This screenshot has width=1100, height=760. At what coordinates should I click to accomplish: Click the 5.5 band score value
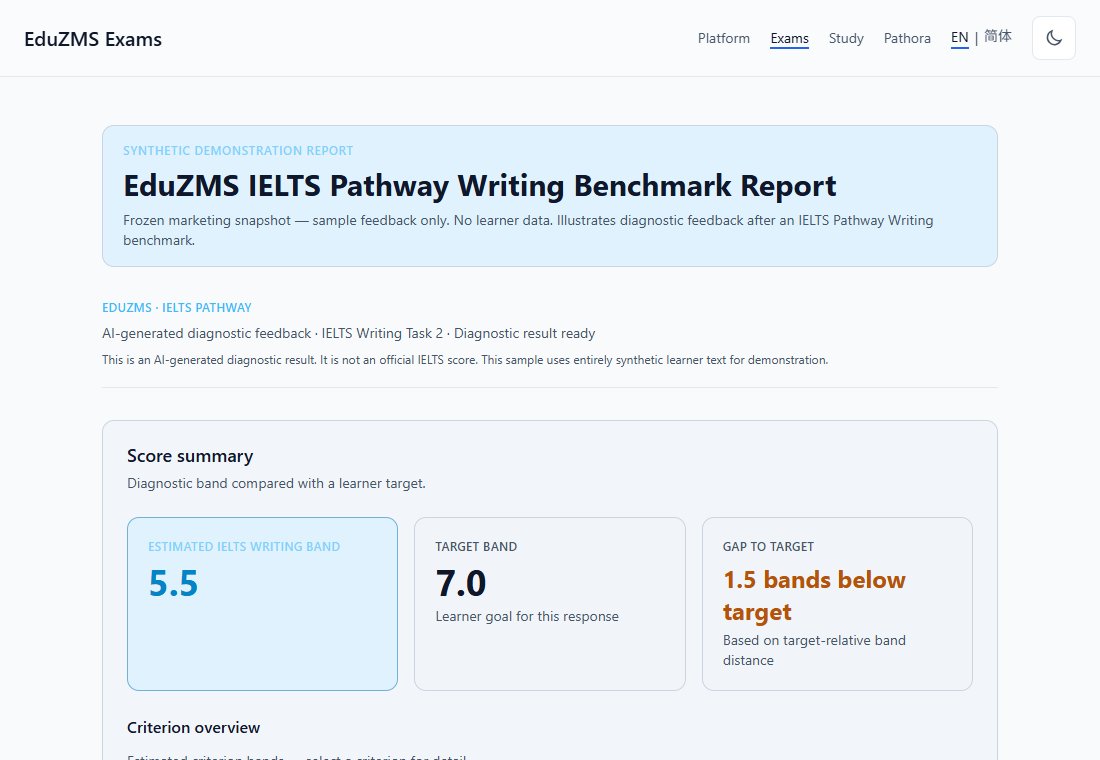173,583
